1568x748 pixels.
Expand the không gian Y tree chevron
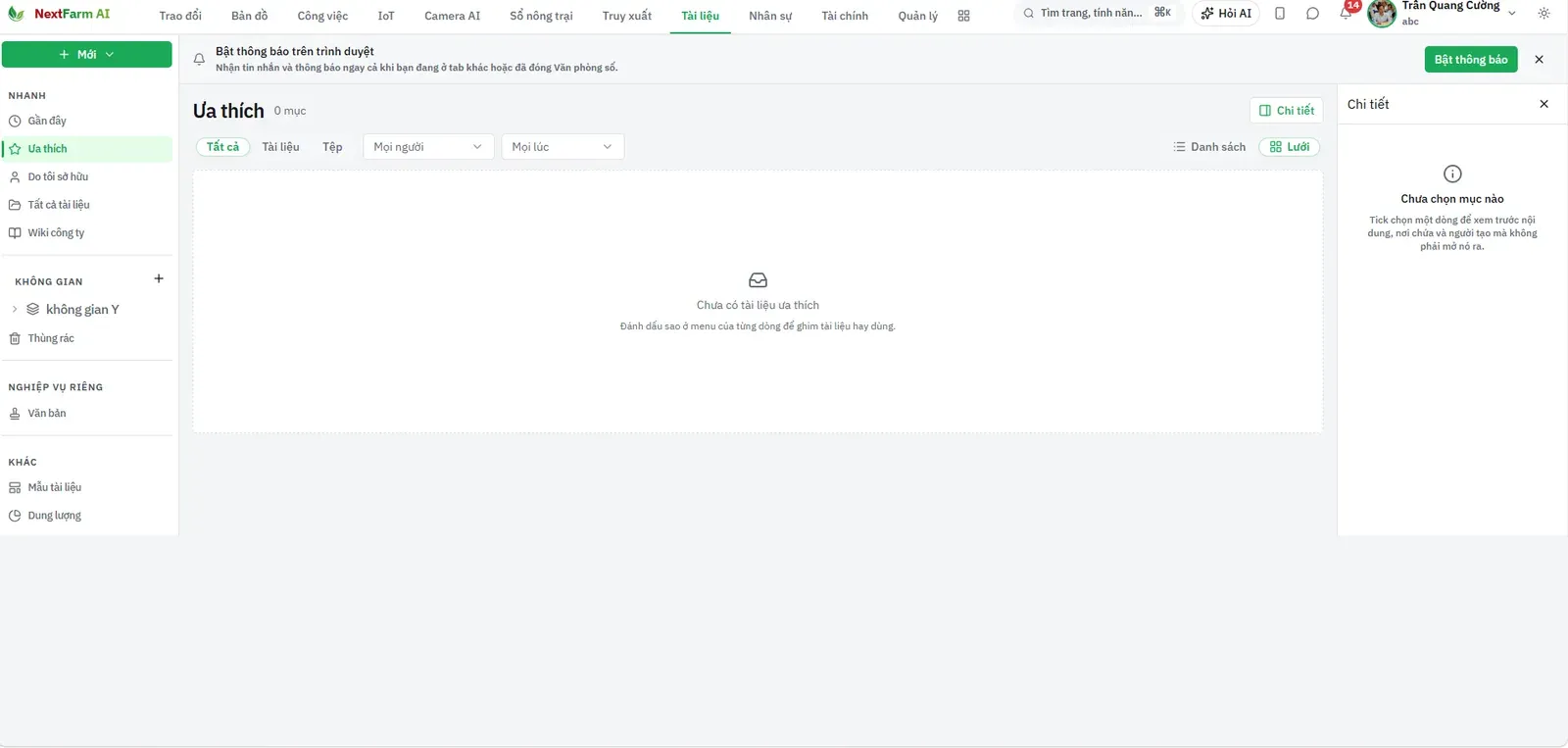coord(15,309)
